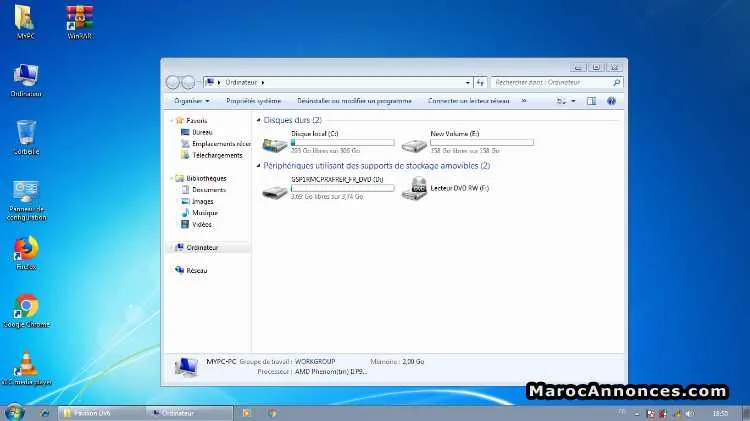This screenshot has width=750, height=421.
Task: Open the MyPC folder on desktop
Action: point(24,22)
